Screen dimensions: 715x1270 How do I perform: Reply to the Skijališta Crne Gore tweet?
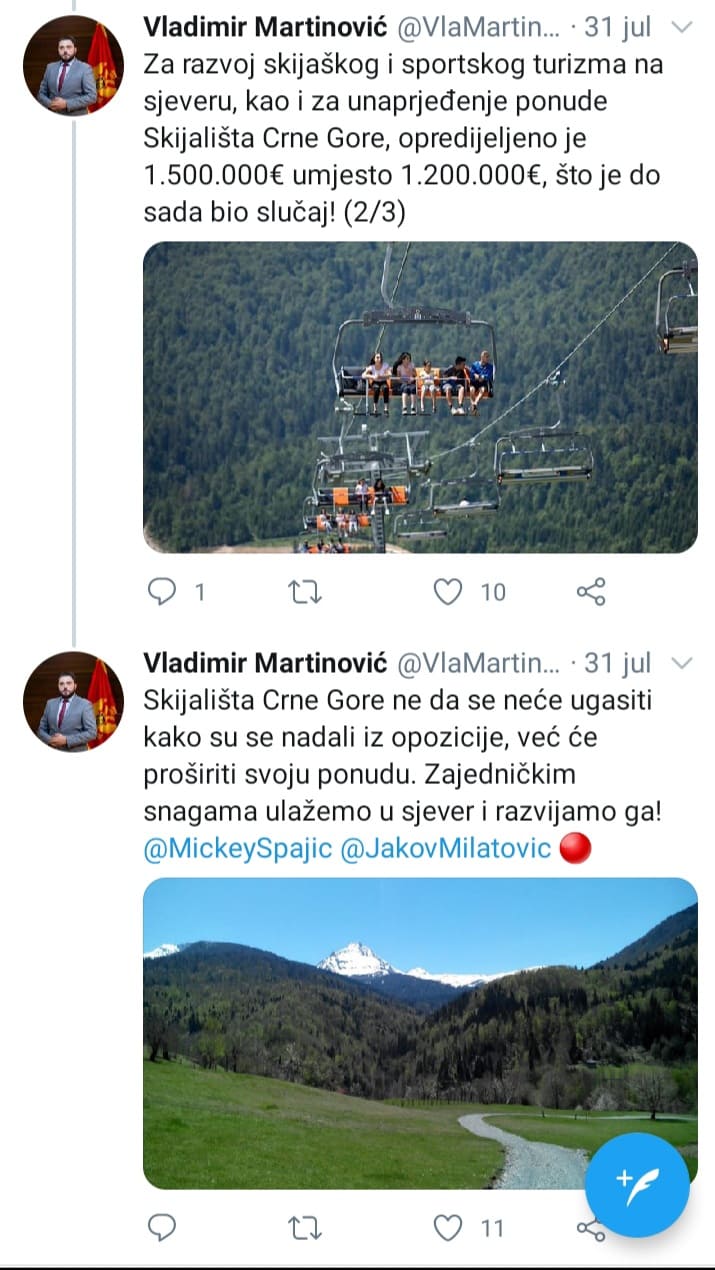tap(161, 1226)
